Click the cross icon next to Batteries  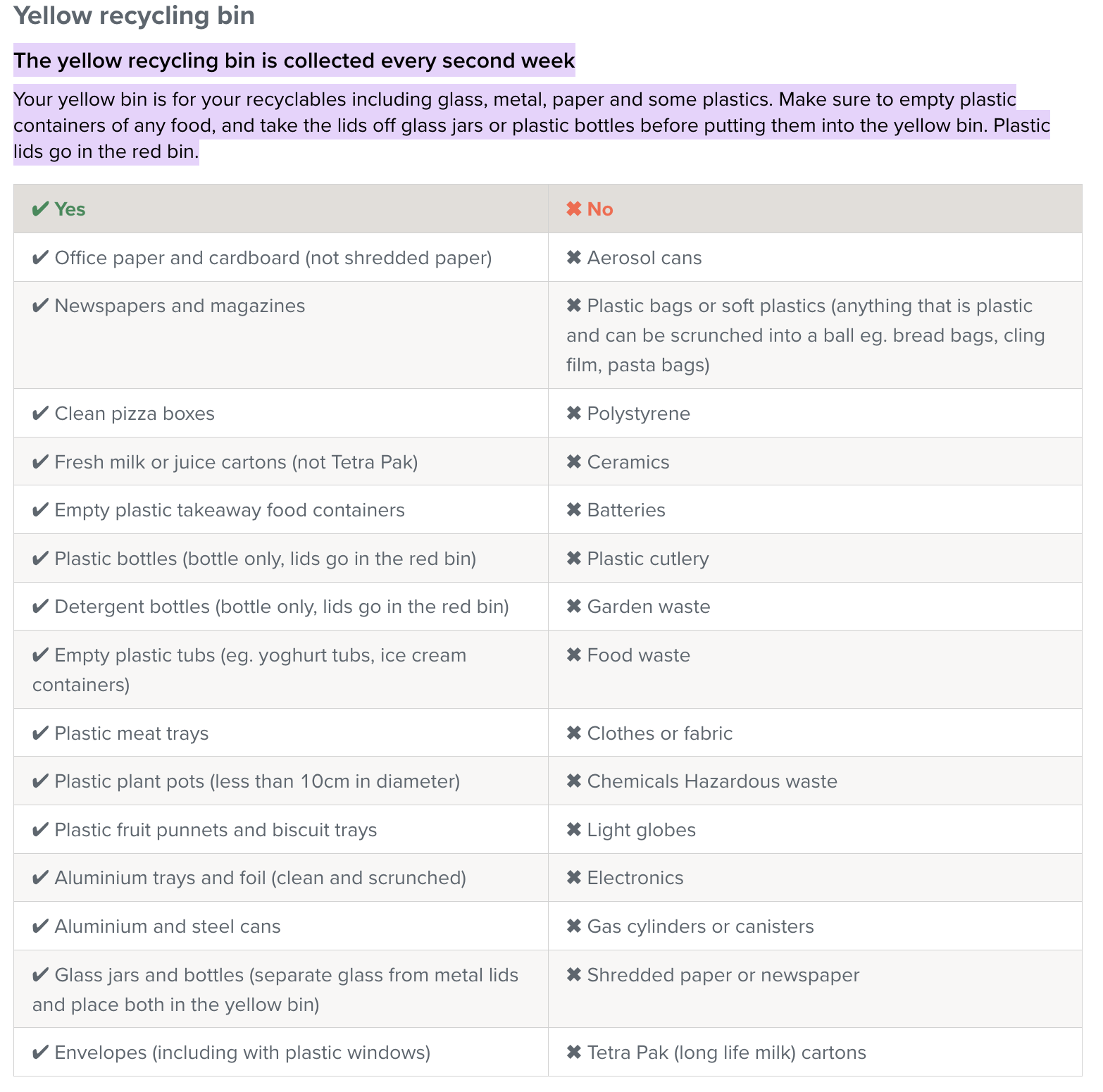click(x=574, y=510)
